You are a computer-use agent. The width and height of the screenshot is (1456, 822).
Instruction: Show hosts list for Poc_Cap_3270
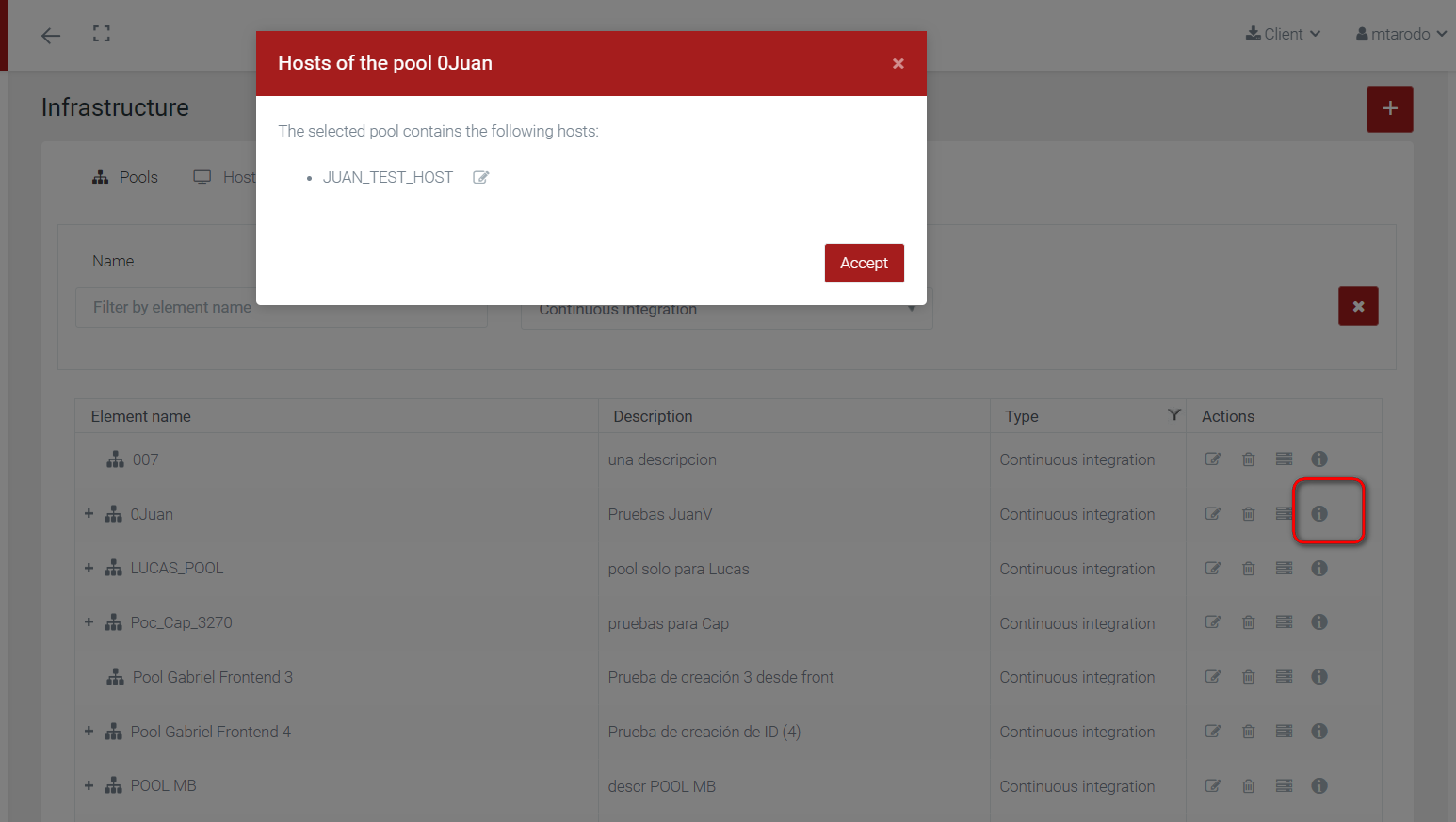coord(1284,622)
